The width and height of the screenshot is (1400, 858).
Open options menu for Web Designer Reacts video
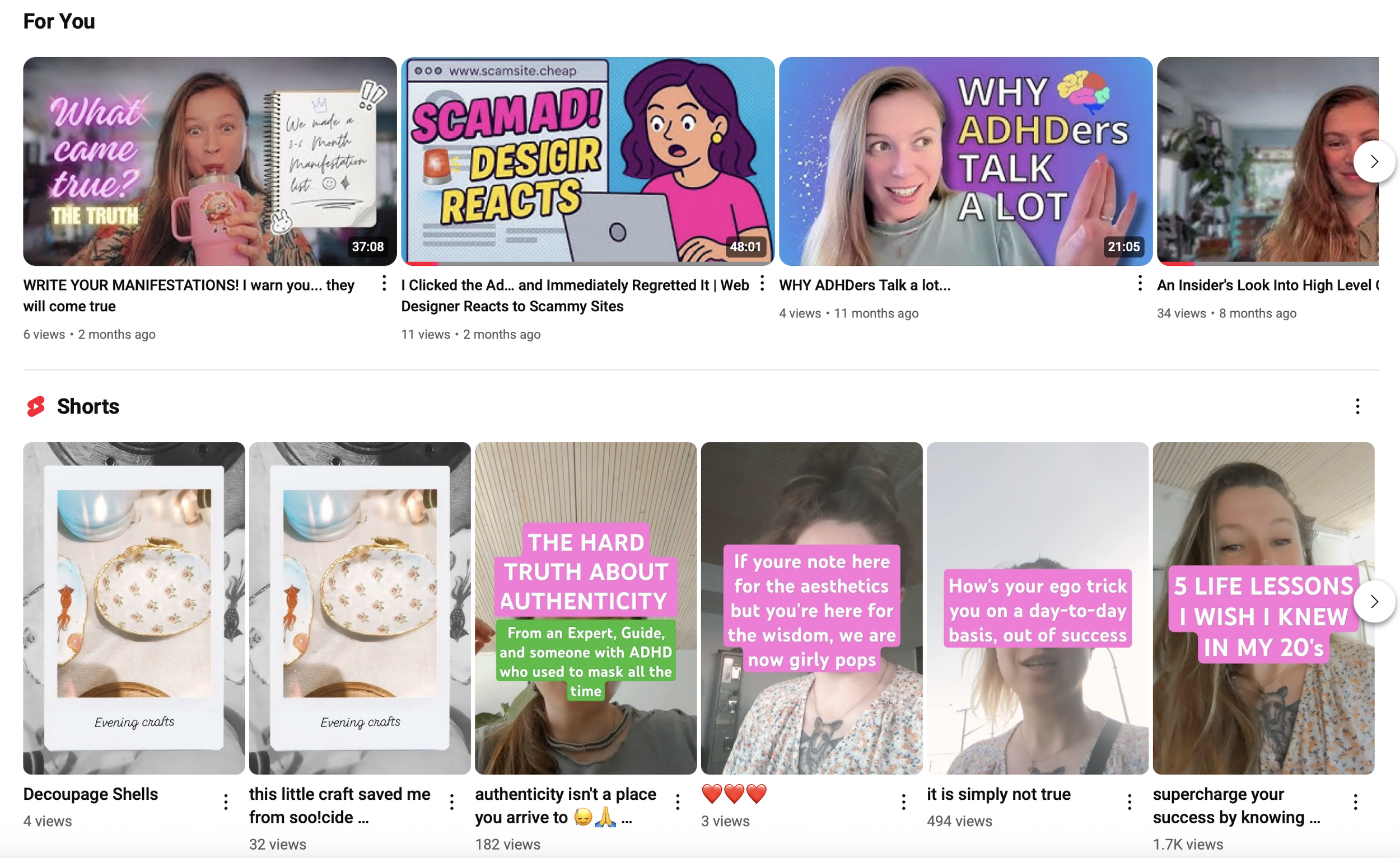point(762,283)
